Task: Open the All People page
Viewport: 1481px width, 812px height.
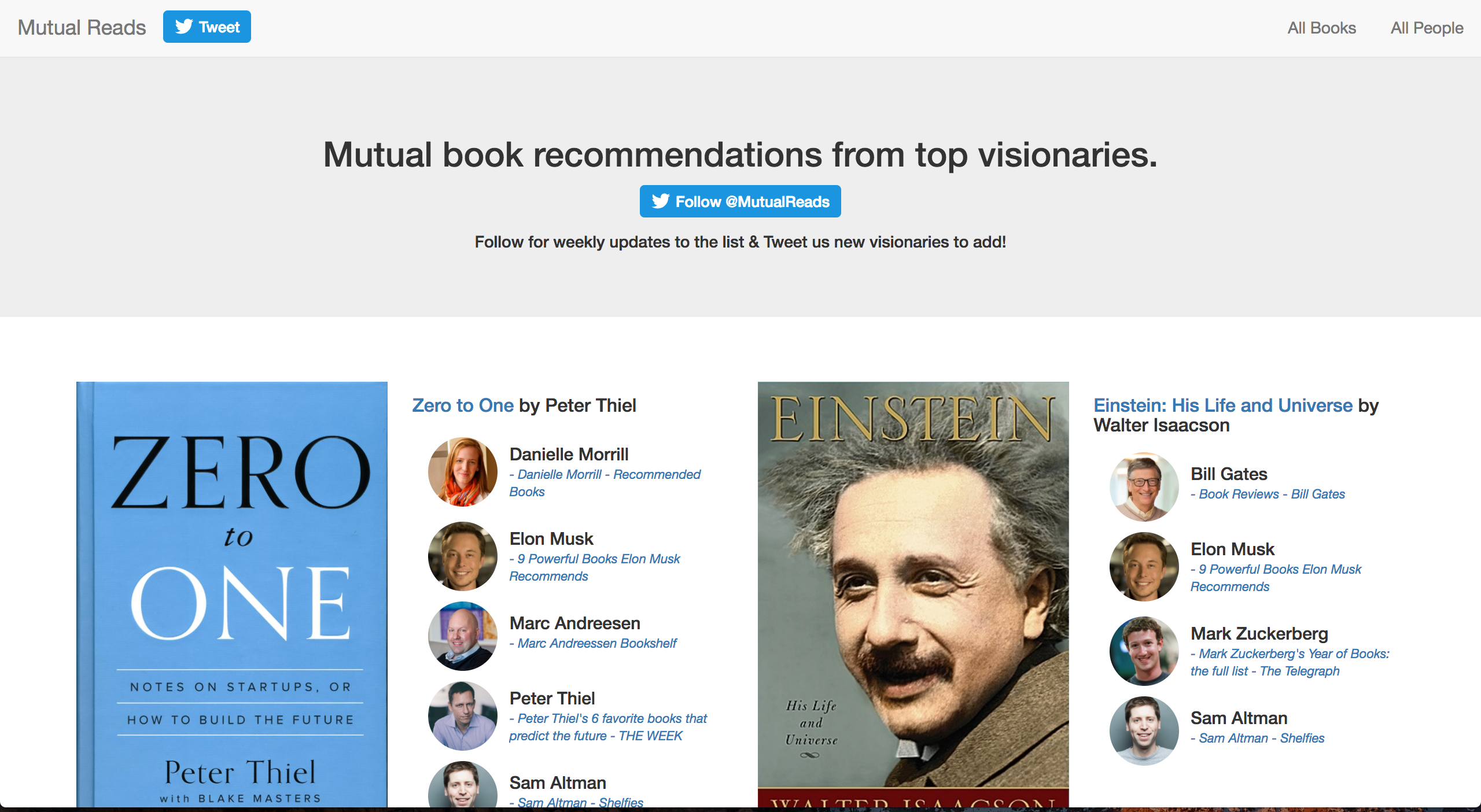Action: point(1427,27)
